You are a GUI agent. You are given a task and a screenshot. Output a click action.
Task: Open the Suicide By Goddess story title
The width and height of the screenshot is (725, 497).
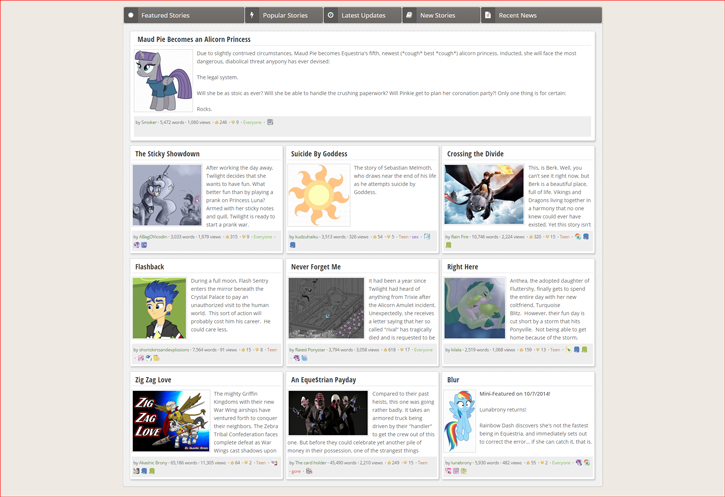[x=319, y=153]
